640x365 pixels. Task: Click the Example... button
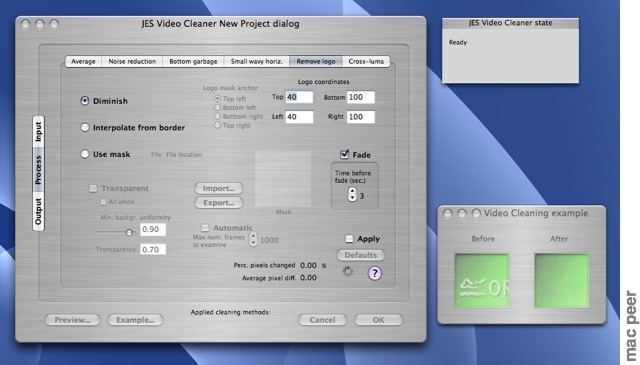pos(135,320)
